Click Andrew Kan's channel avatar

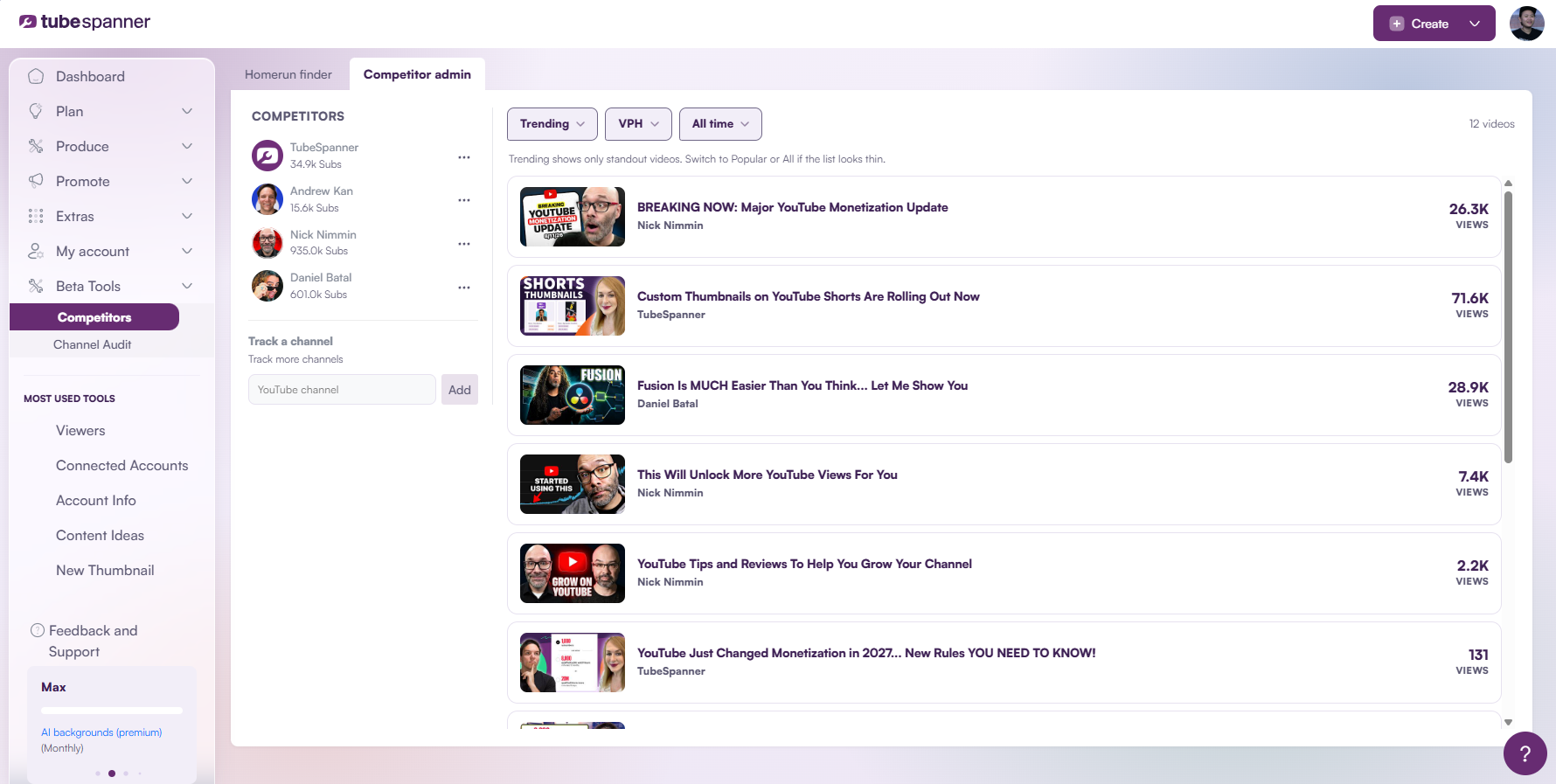[267, 199]
